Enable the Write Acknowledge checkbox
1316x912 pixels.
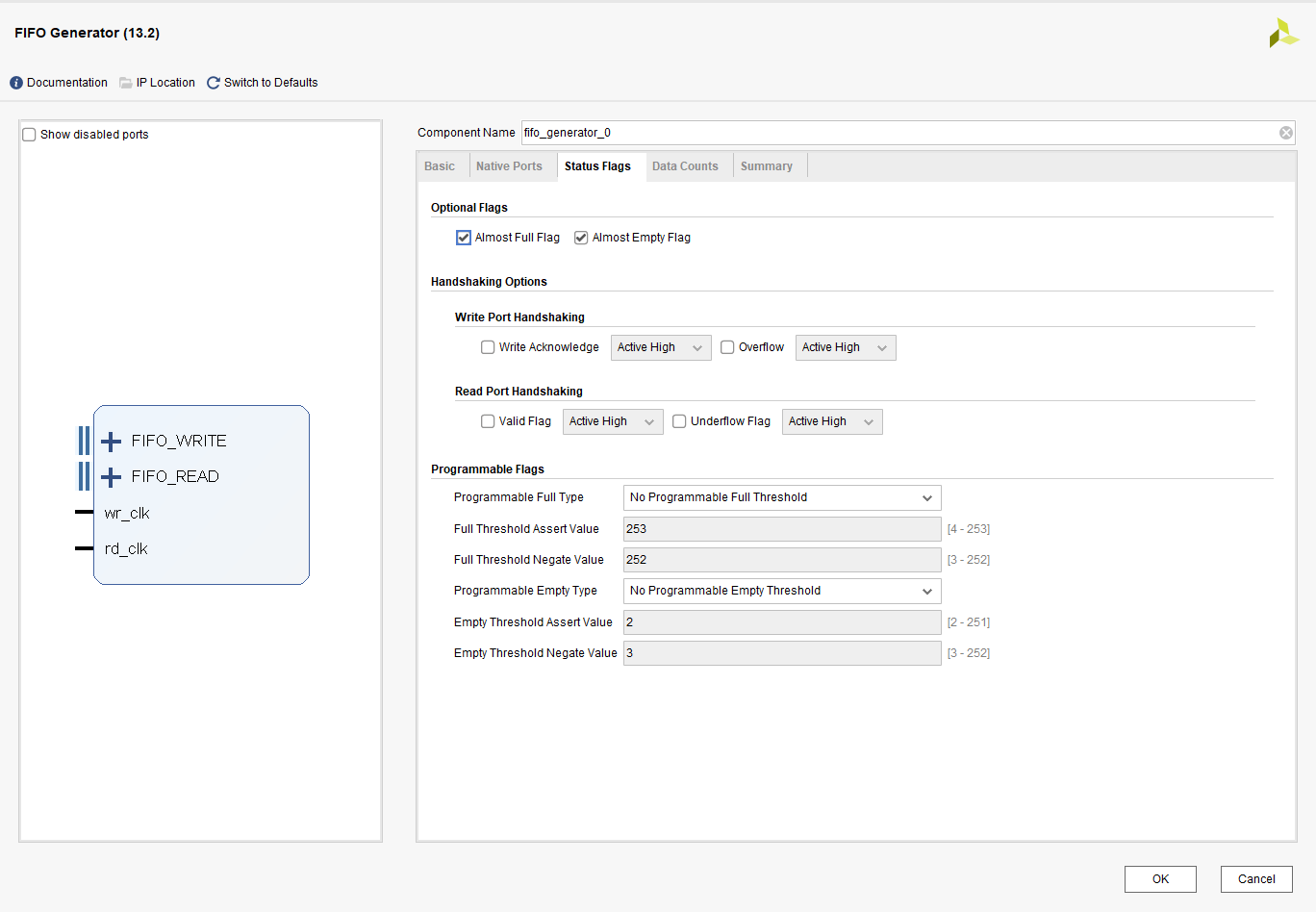488,347
